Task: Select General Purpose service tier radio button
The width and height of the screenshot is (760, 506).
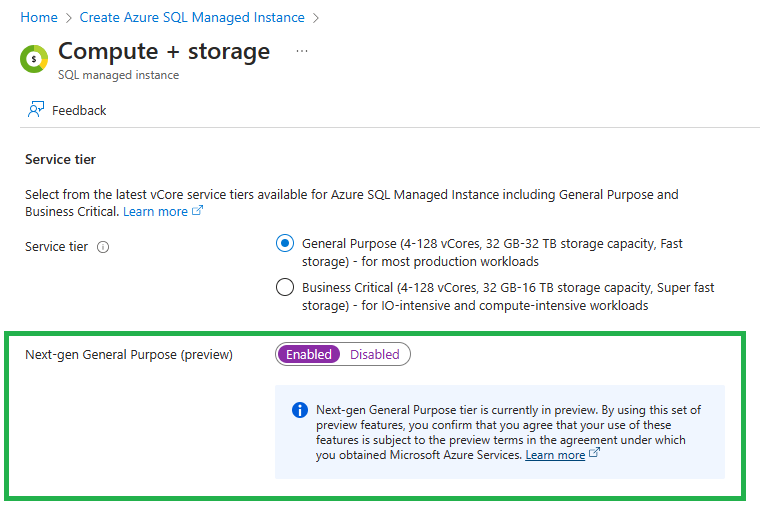Action: (x=285, y=243)
